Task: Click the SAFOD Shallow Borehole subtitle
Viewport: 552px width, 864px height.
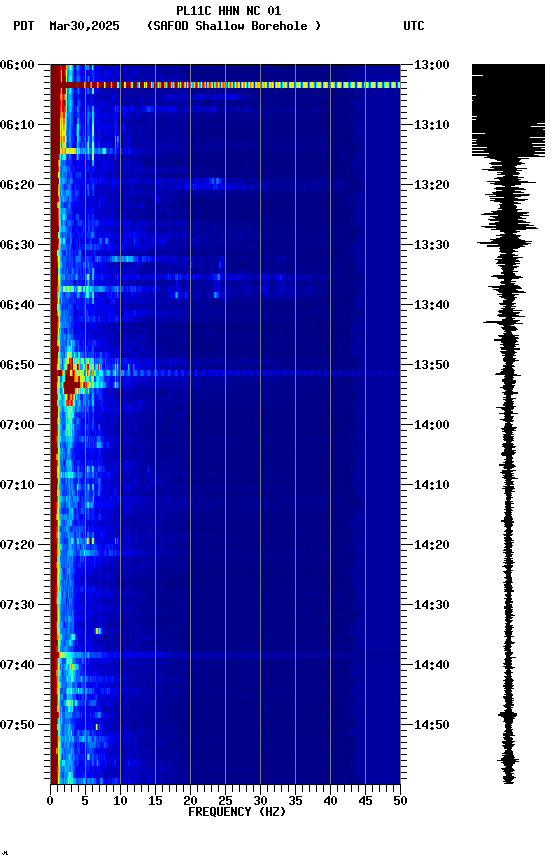Action: click(234, 26)
